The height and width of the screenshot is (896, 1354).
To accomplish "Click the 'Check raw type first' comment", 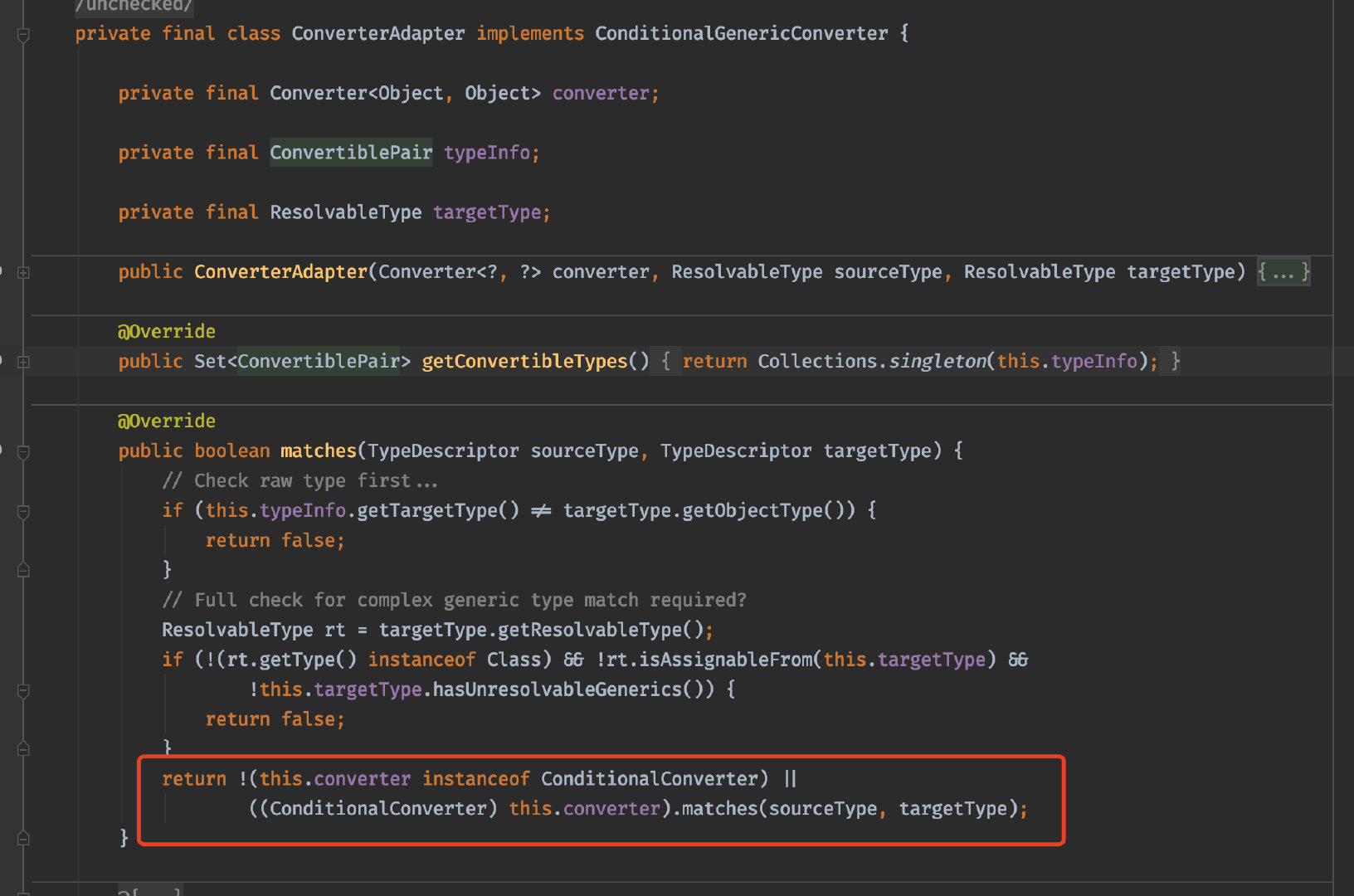I will pyautogui.click(x=300, y=481).
